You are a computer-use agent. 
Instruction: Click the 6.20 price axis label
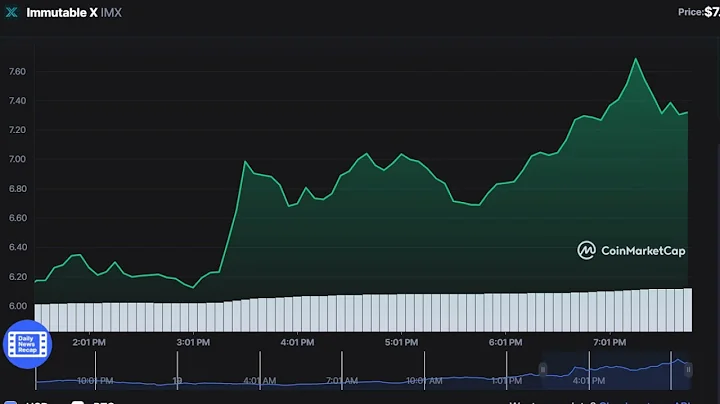click(17, 277)
